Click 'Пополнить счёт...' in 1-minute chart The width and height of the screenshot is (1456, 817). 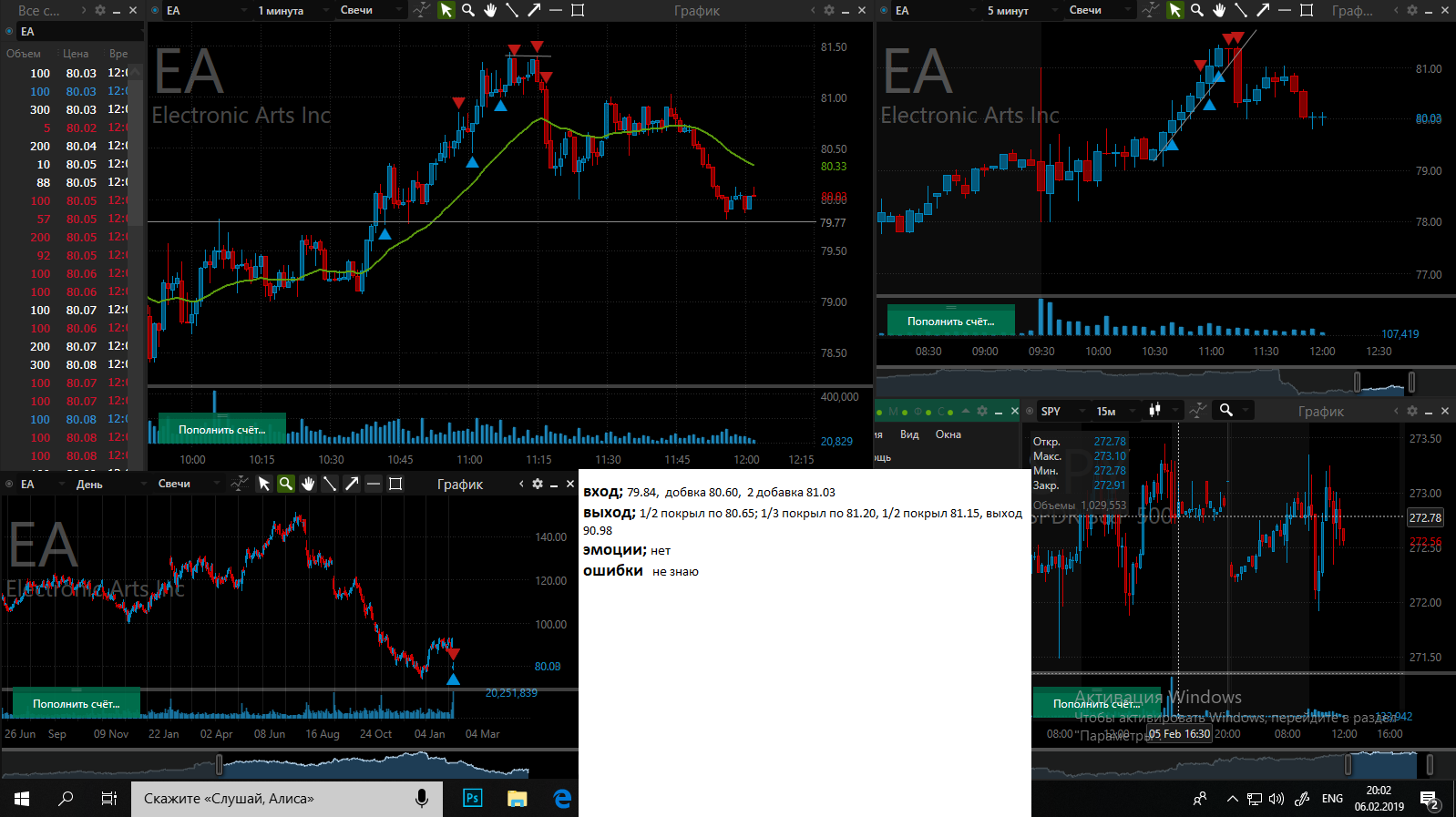tap(222, 429)
